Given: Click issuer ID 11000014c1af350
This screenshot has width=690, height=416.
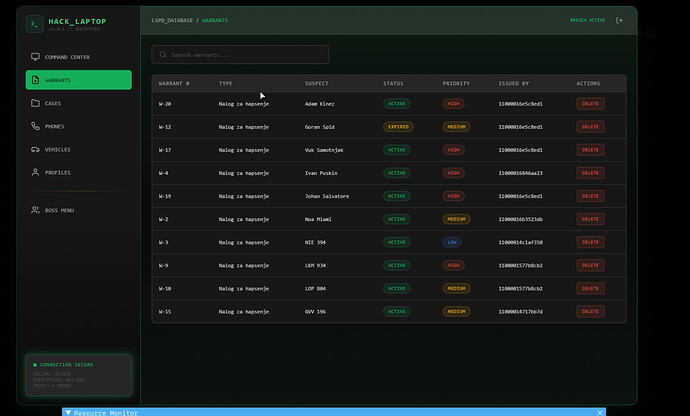Looking at the screenshot, I should [521, 242].
